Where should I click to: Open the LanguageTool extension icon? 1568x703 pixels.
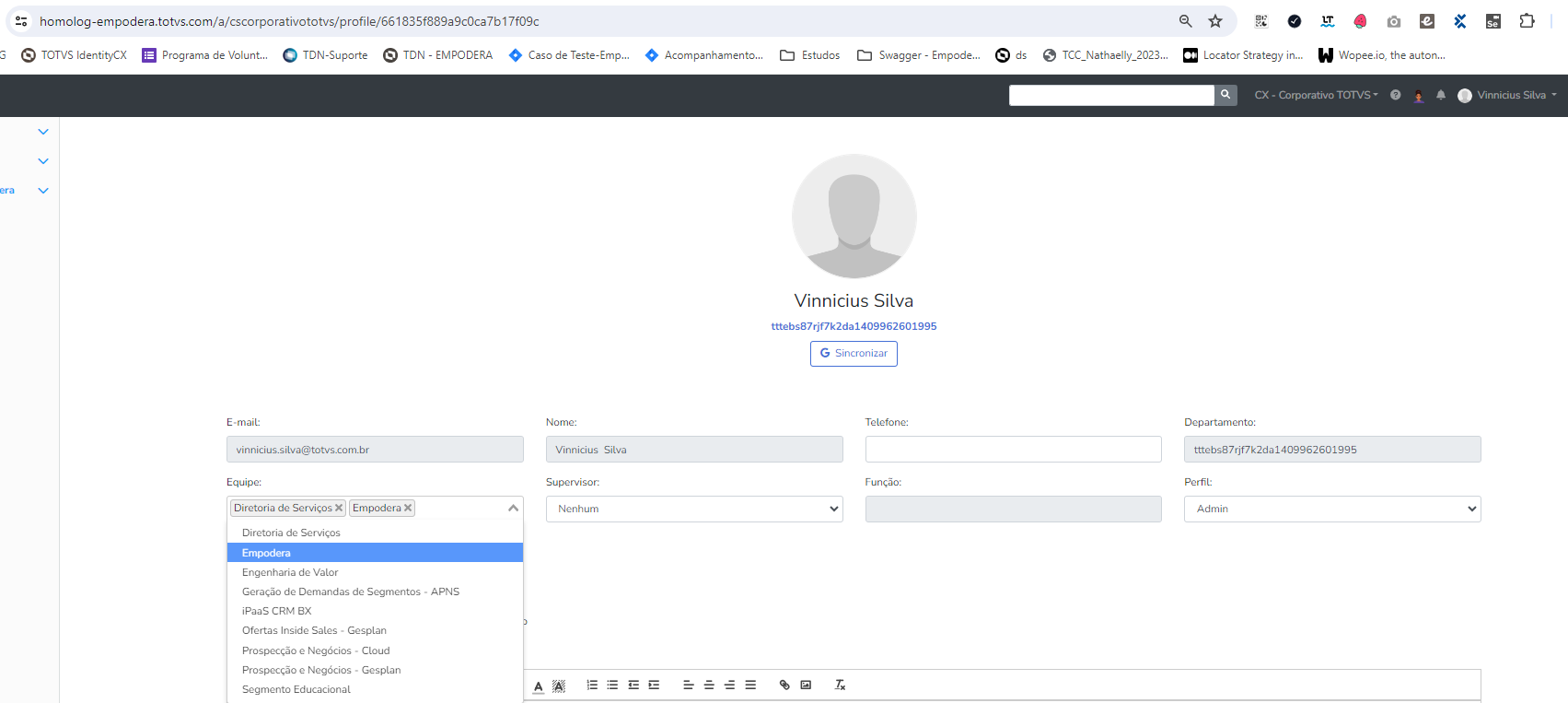click(1328, 21)
